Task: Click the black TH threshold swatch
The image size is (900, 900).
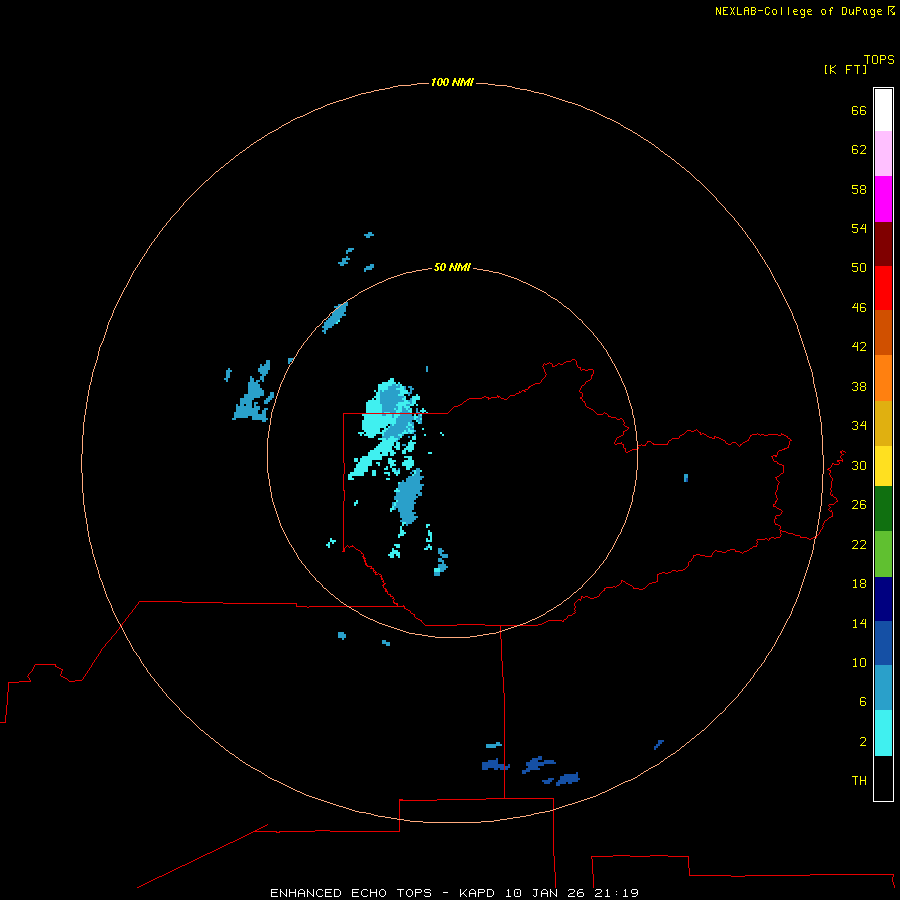Action: [x=883, y=778]
